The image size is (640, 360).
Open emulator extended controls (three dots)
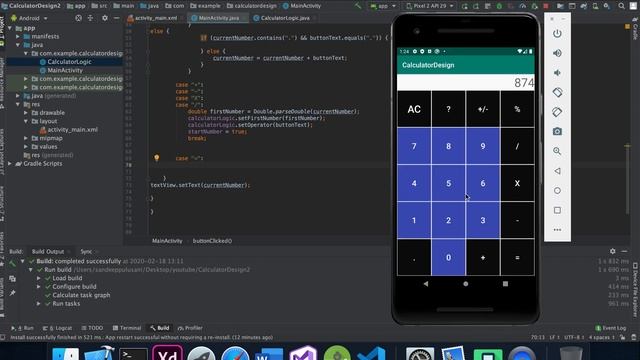pyautogui.click(x=557, y=230)
